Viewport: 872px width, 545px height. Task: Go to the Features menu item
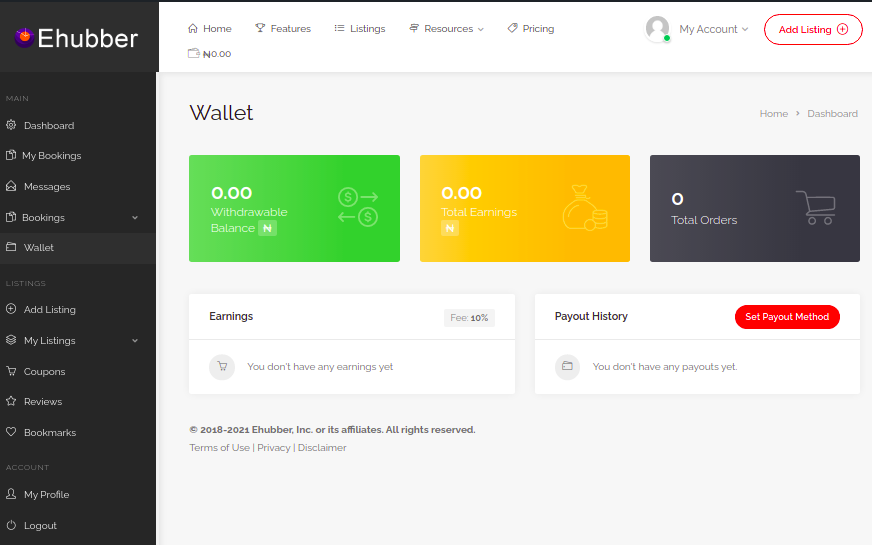(x=283, y=29)
